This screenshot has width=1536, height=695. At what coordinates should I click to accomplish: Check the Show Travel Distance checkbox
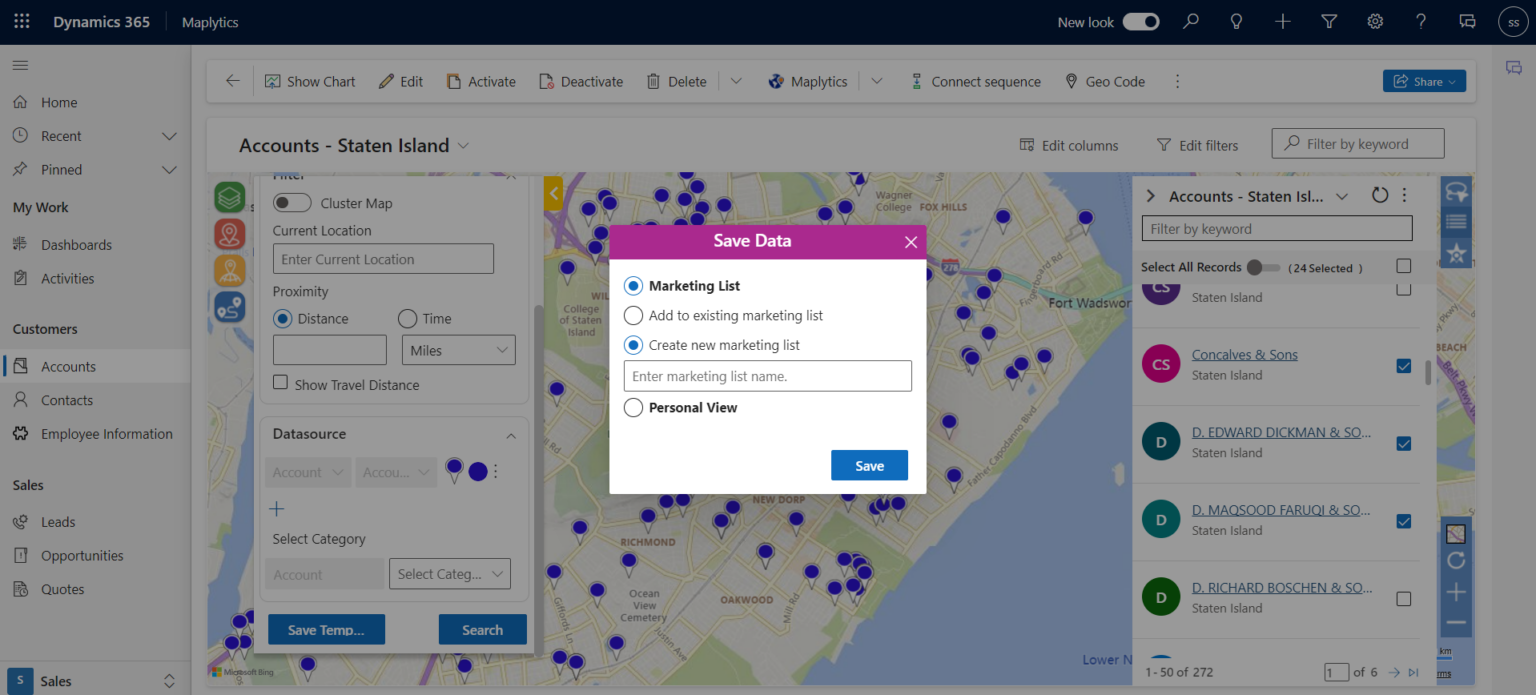(278, 384)
